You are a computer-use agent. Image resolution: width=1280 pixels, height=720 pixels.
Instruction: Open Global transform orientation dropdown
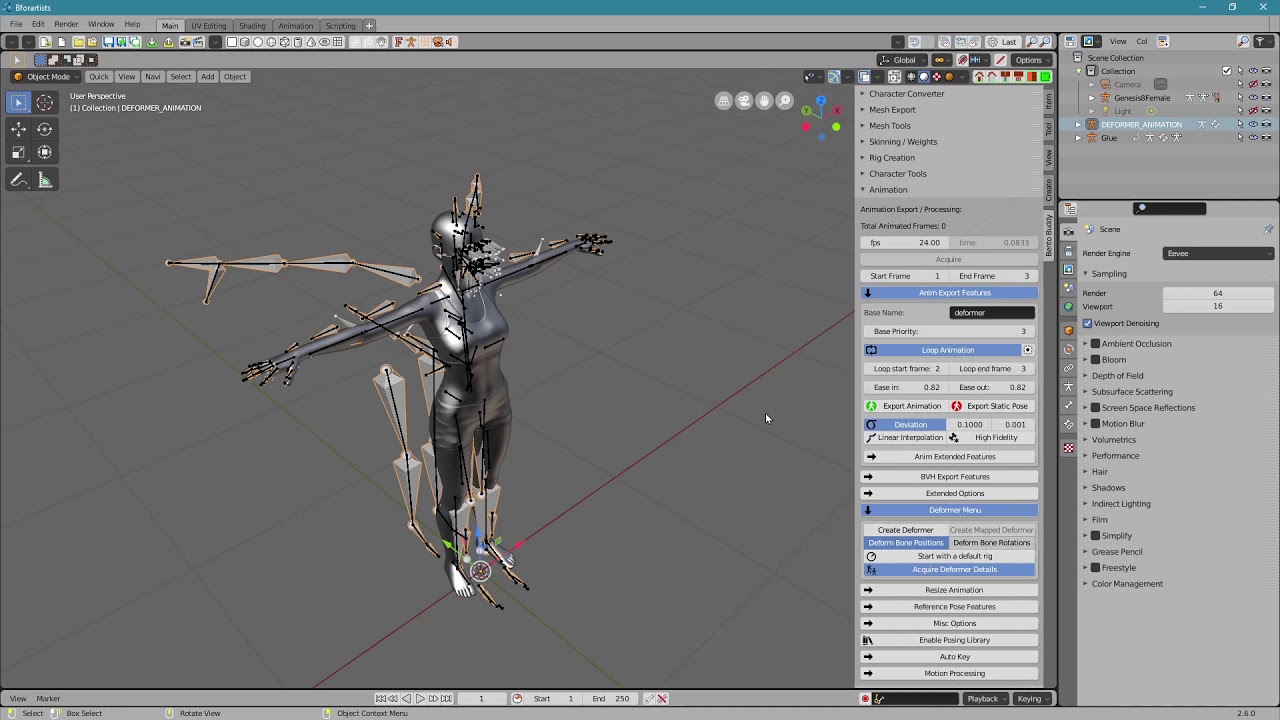pos(904,60)
